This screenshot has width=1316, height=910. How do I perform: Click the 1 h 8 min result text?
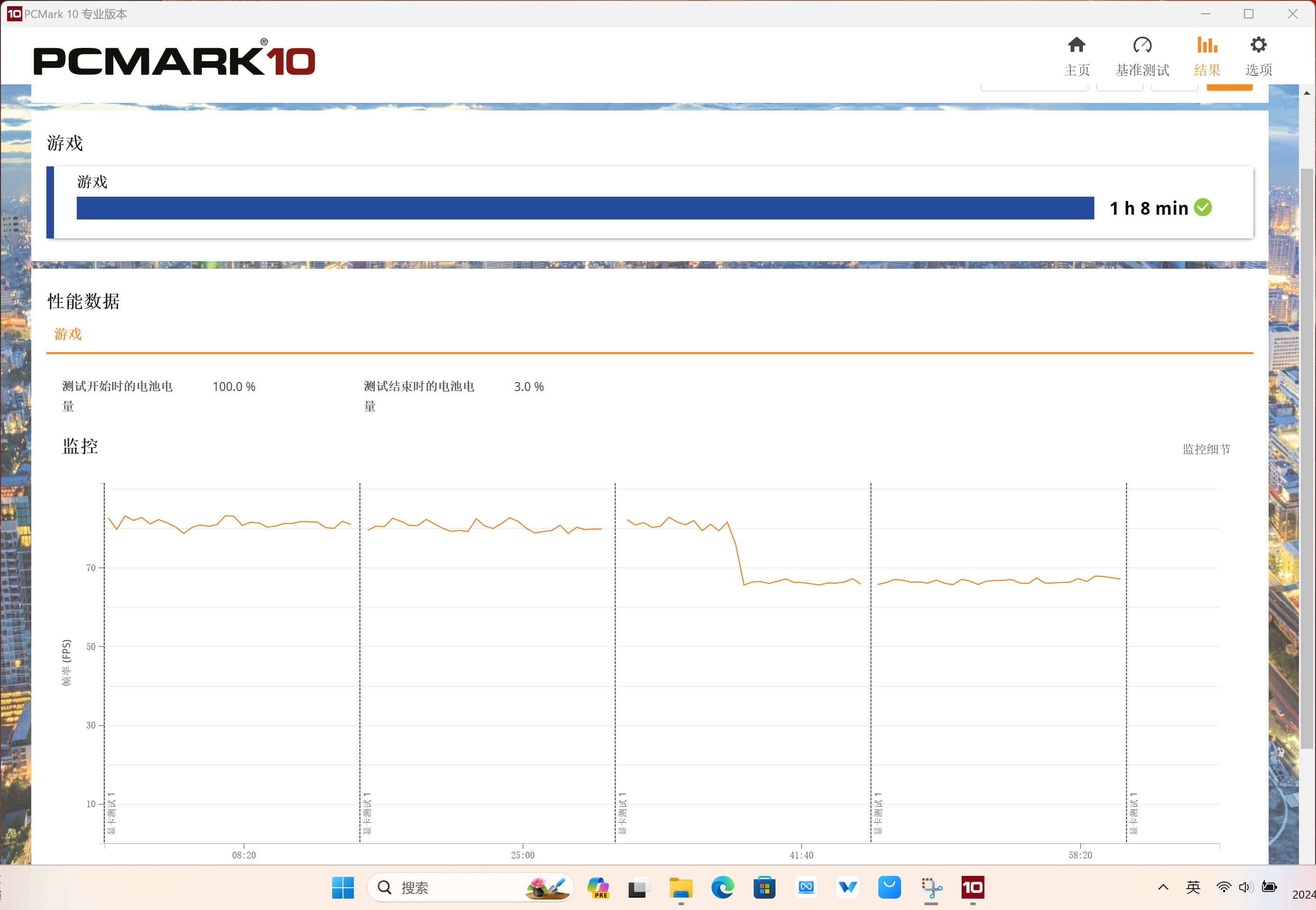(x=1148, y=208)
